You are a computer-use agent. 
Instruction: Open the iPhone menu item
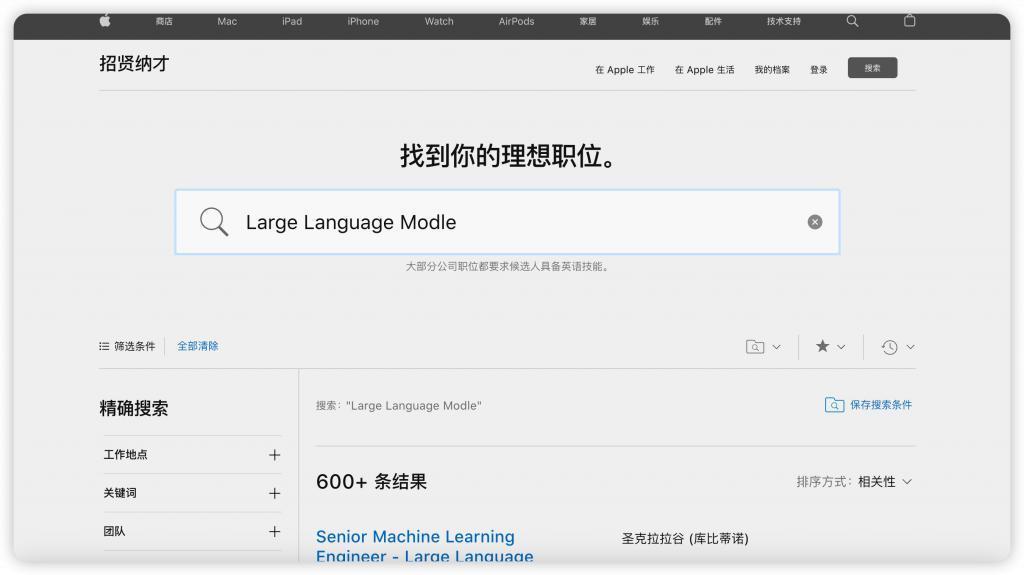pos(363,21)
